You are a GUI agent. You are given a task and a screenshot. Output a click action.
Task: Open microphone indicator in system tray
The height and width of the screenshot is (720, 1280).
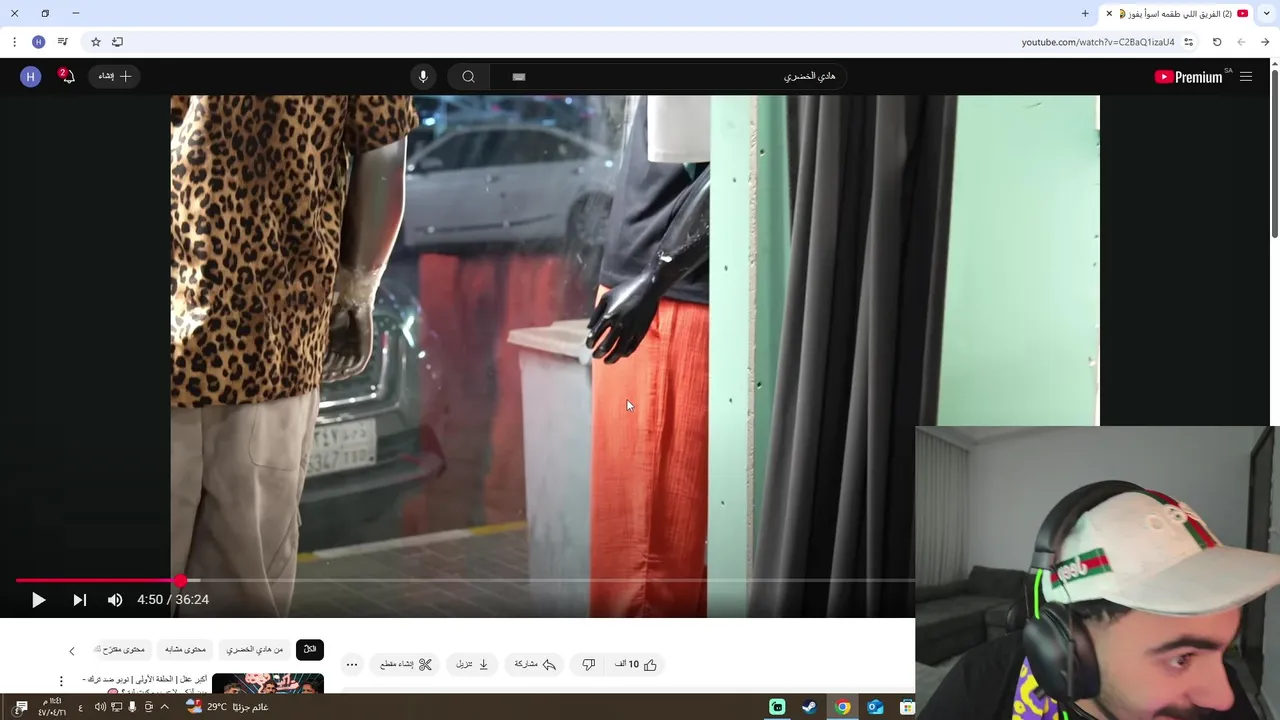tap(132, 707)
